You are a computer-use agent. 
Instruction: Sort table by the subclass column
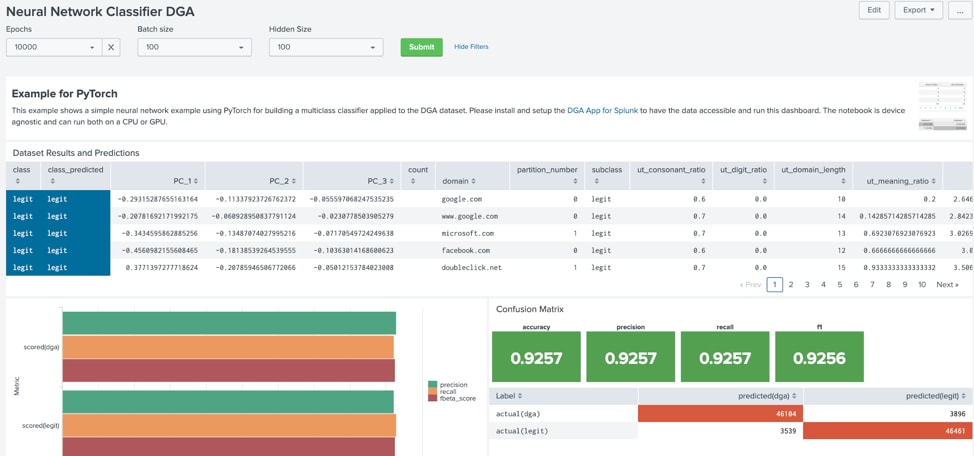click(x=606, y=175)
